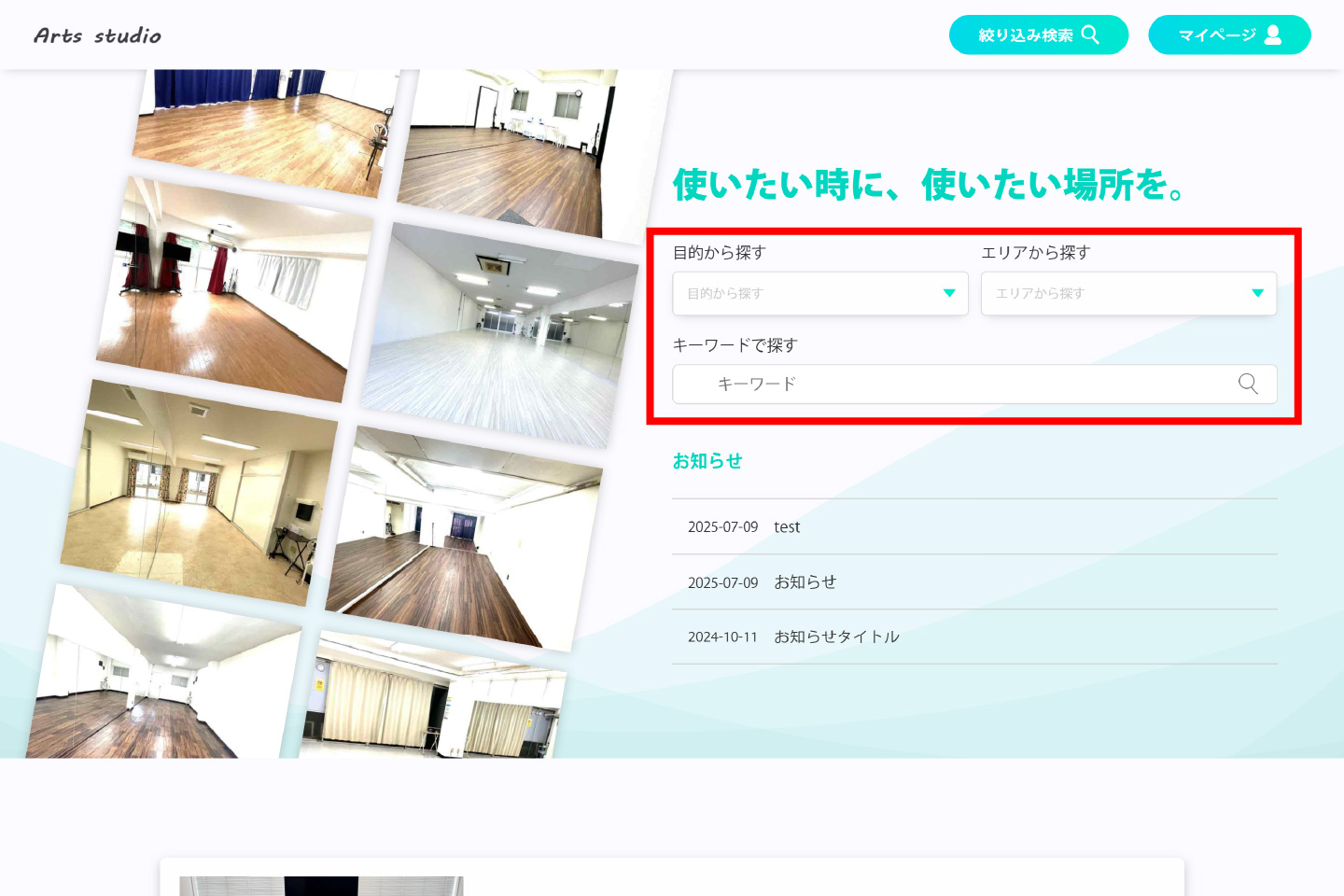The width and height of the screenshot is (1344, 896).
Task: Click the keyword search magnifier icon
Action: 1248,384
